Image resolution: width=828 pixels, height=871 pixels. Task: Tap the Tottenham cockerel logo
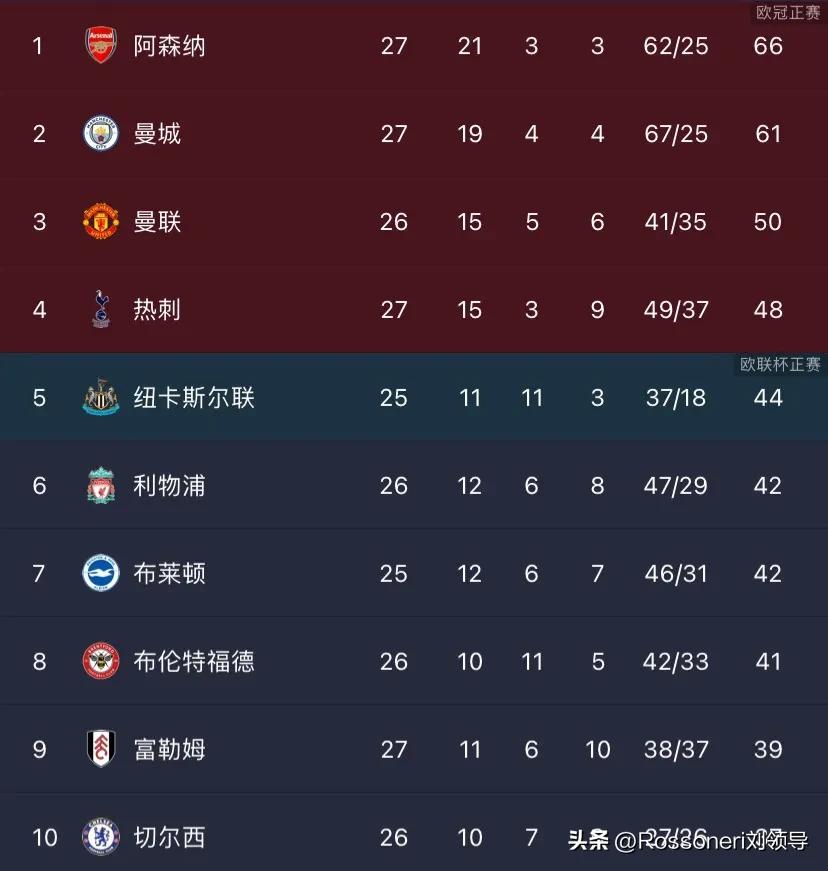click(x=101, y=309)
